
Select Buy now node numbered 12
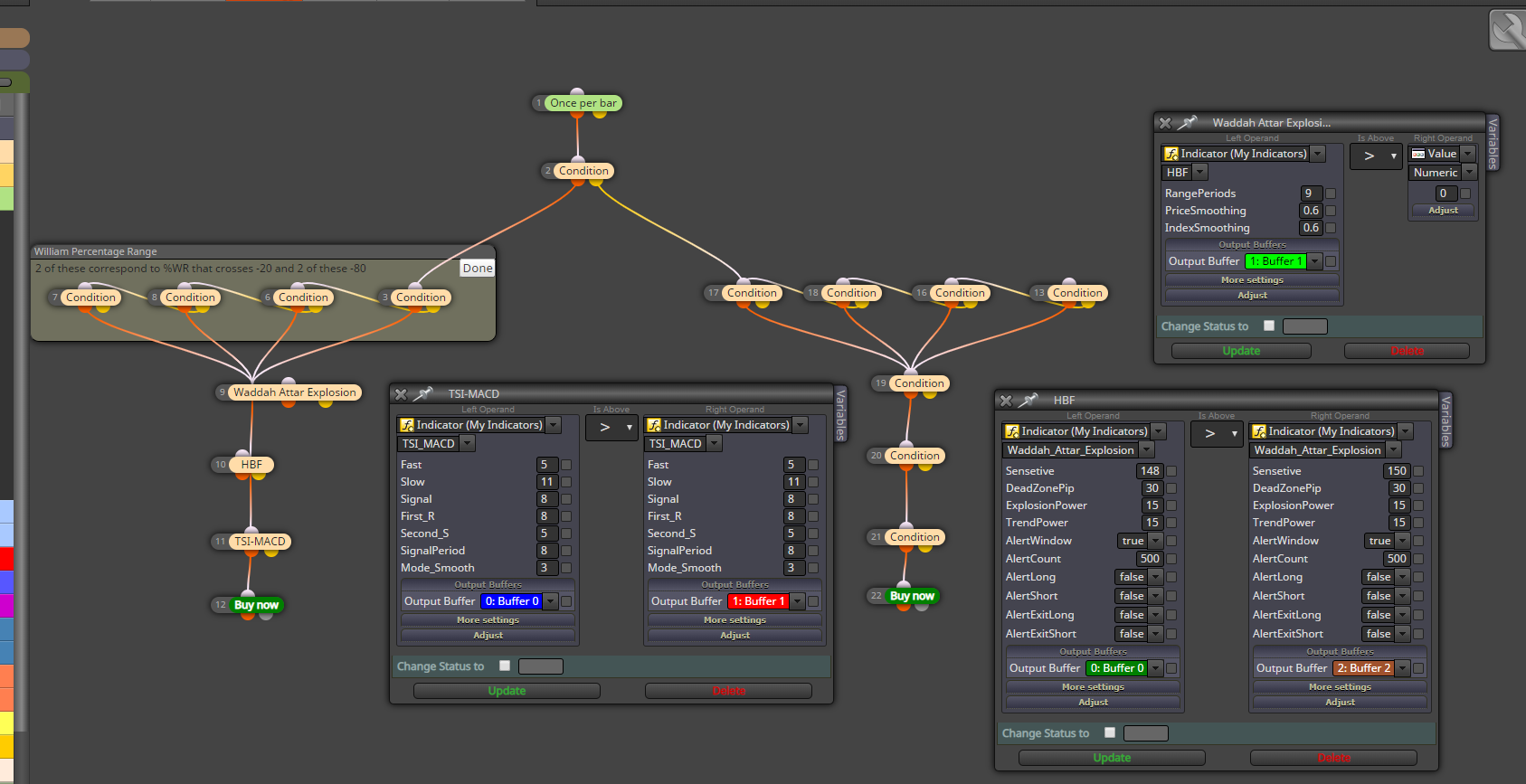coord(256,605)
